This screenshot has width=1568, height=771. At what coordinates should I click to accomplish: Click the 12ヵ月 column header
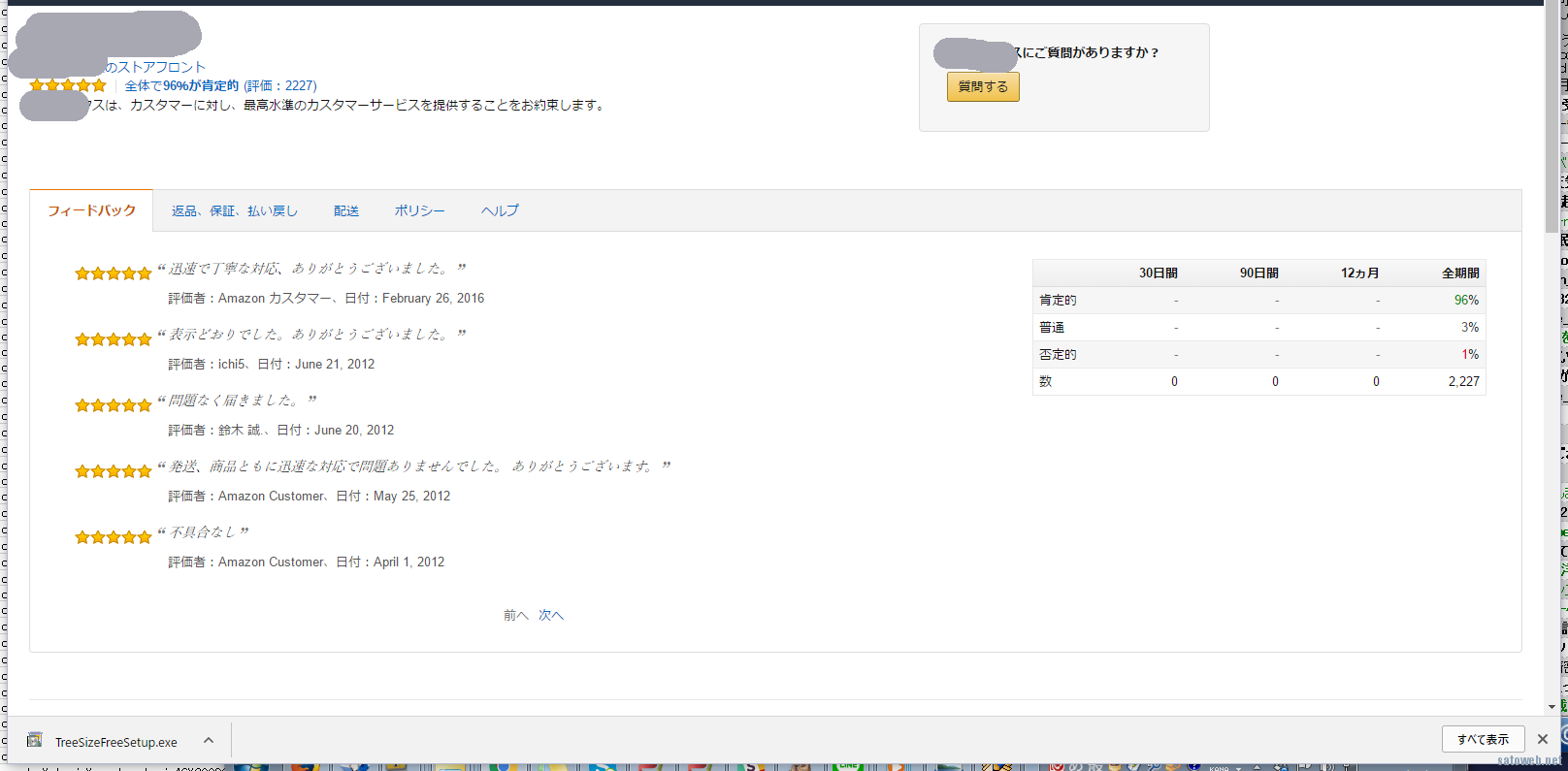coord(1359,273)
